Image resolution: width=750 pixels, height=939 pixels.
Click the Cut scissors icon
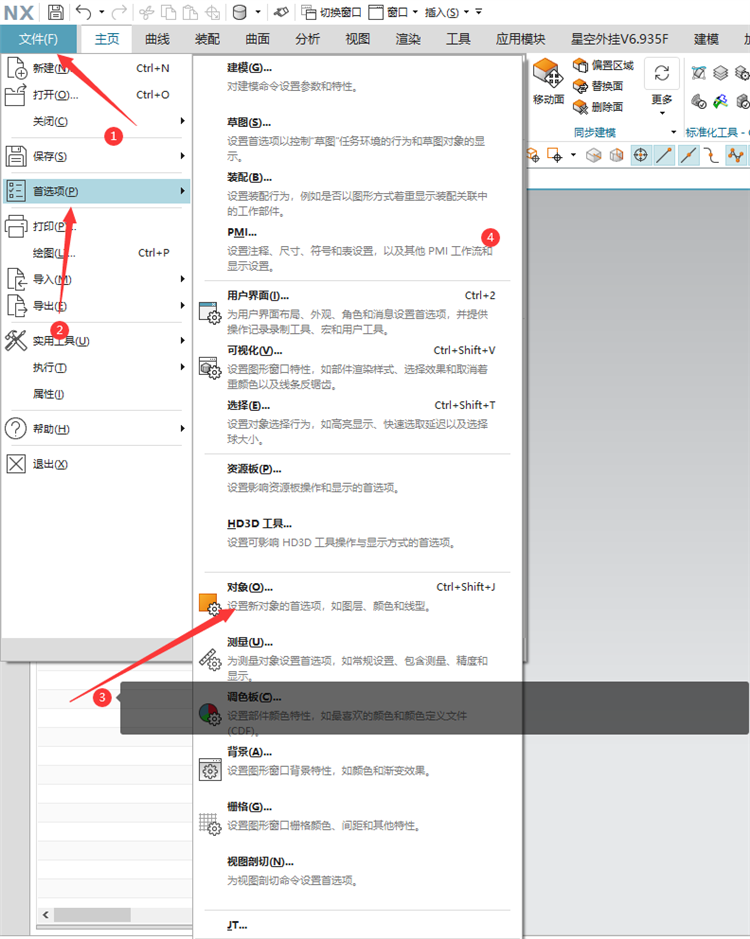(x=146, y=12)
